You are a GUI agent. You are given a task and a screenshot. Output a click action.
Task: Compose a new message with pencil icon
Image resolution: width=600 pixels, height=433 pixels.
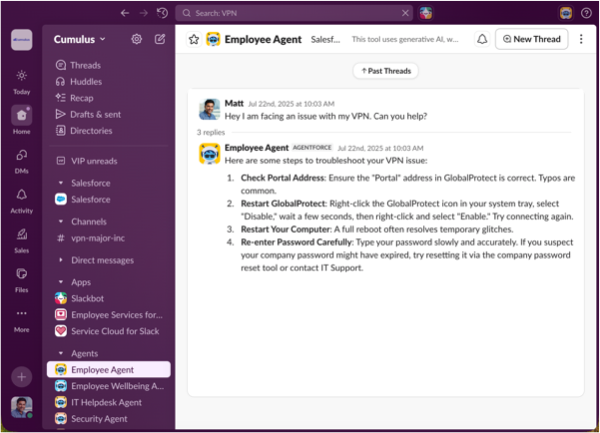point(160,39)
